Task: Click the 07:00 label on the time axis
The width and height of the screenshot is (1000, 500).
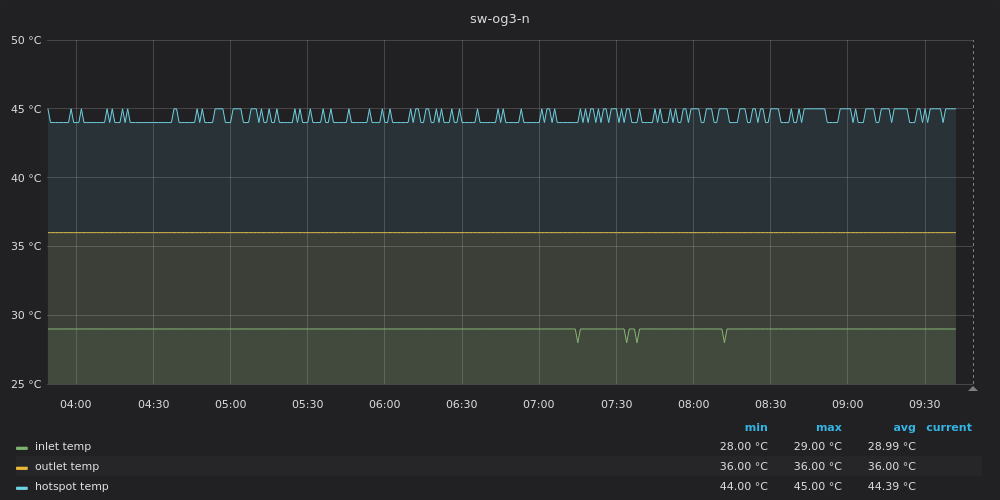Action: pos(539,405)
